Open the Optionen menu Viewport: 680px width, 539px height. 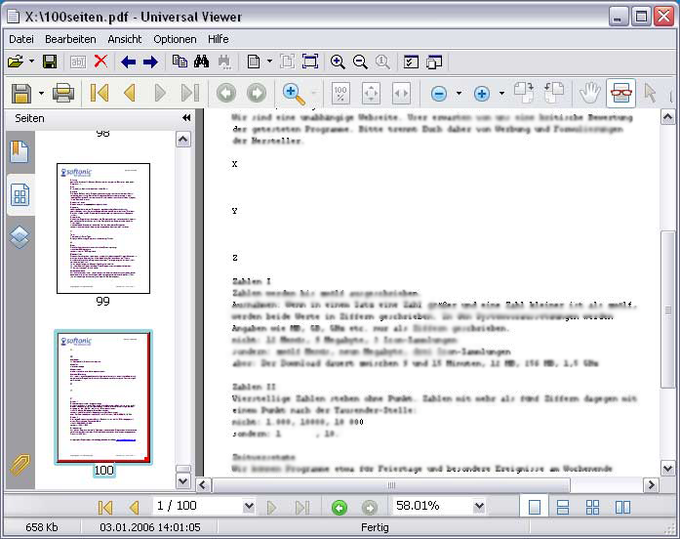(x=175, y=39)
